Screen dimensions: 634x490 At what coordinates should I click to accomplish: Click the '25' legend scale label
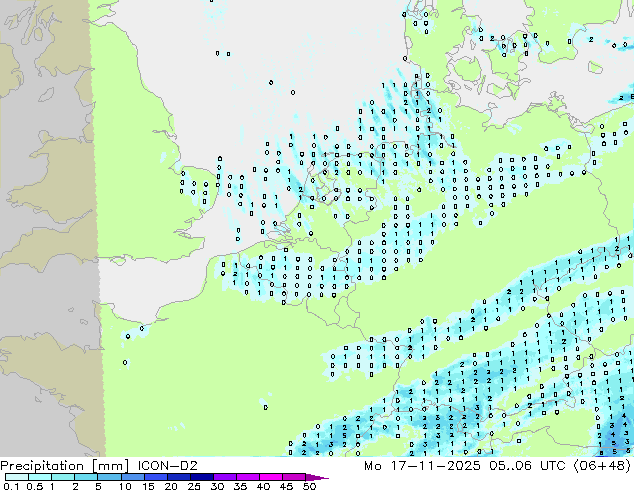pyautogui.click(x=194, y=486)
